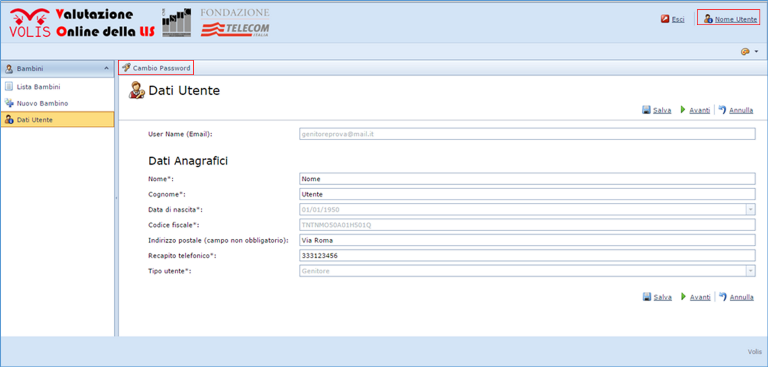Open the Nome Utente profile link
The image size is (768, 367).
(736, 20)
